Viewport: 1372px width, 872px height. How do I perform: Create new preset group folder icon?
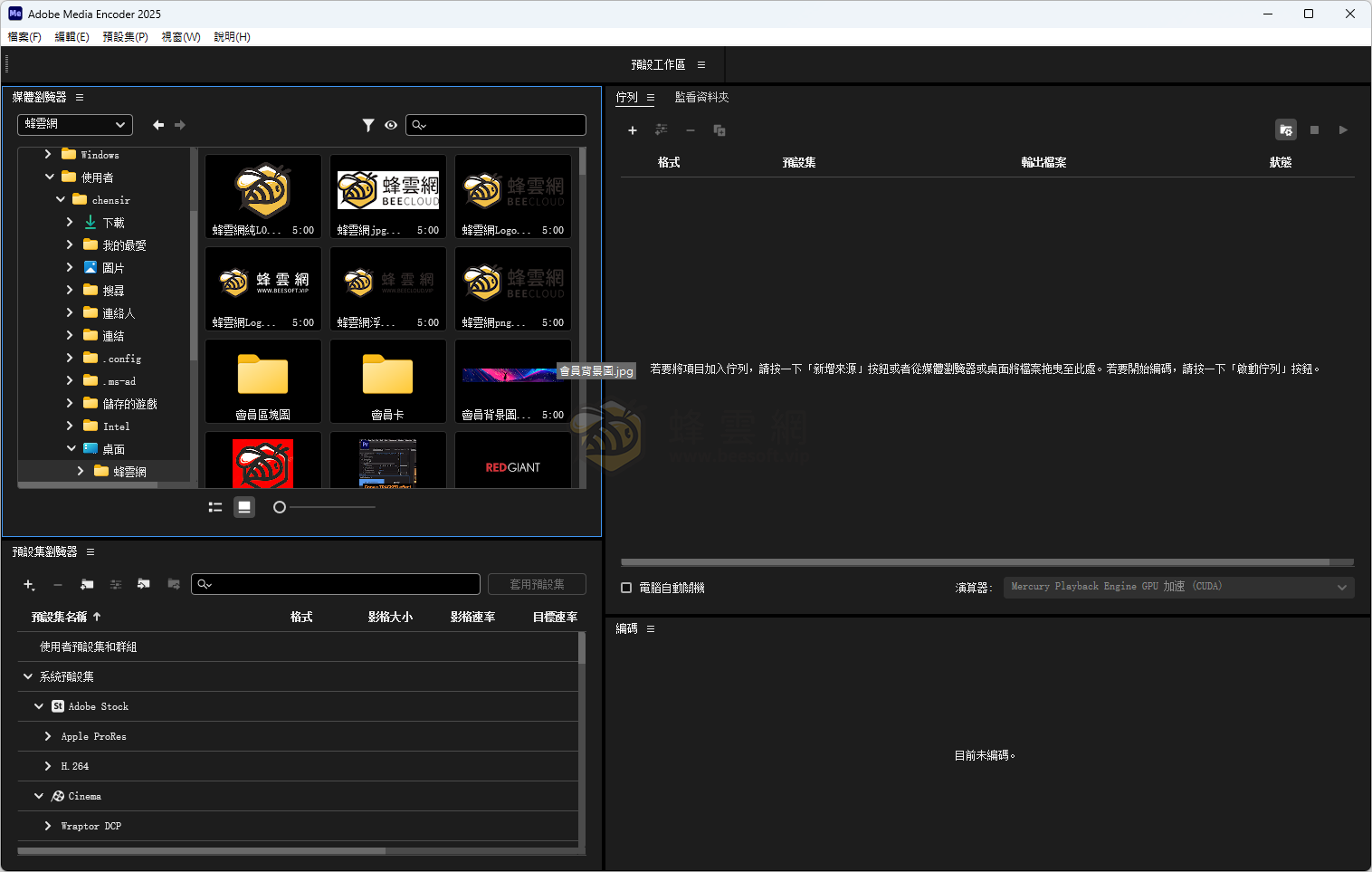pyautogui.click(x=87, y=585)
